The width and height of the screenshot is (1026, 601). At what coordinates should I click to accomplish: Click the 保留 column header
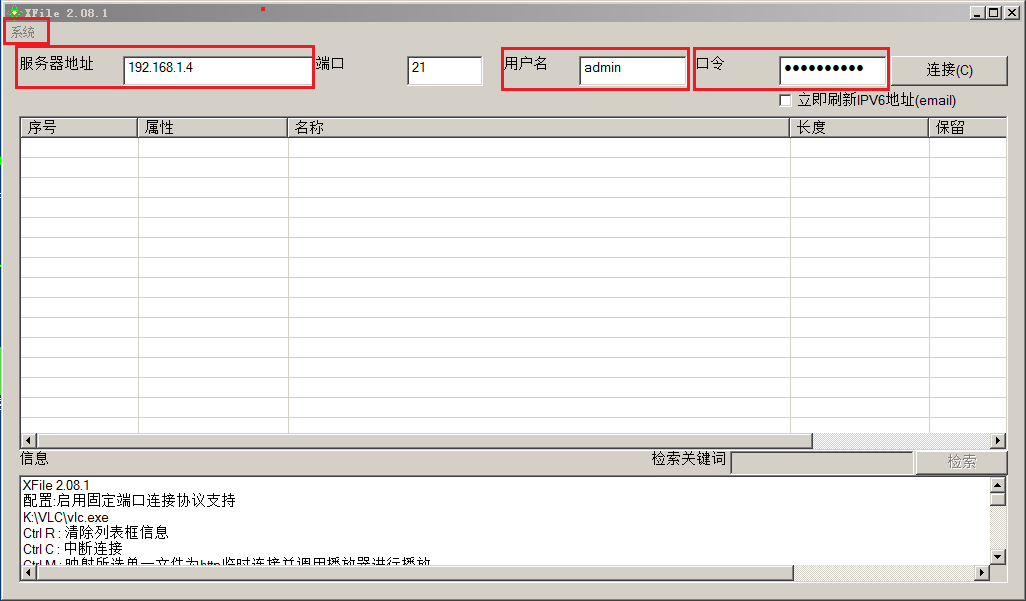point(966,128)
